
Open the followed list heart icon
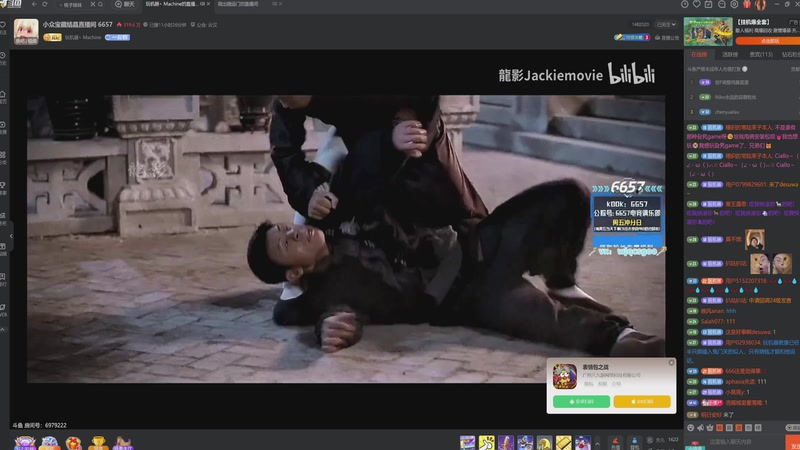(697, 4)
